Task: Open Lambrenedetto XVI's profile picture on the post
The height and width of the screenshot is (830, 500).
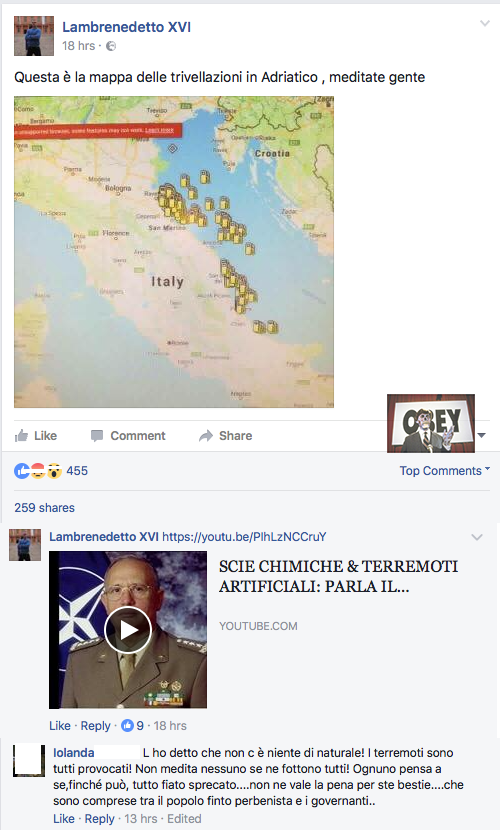Action: tap(34, 36)
